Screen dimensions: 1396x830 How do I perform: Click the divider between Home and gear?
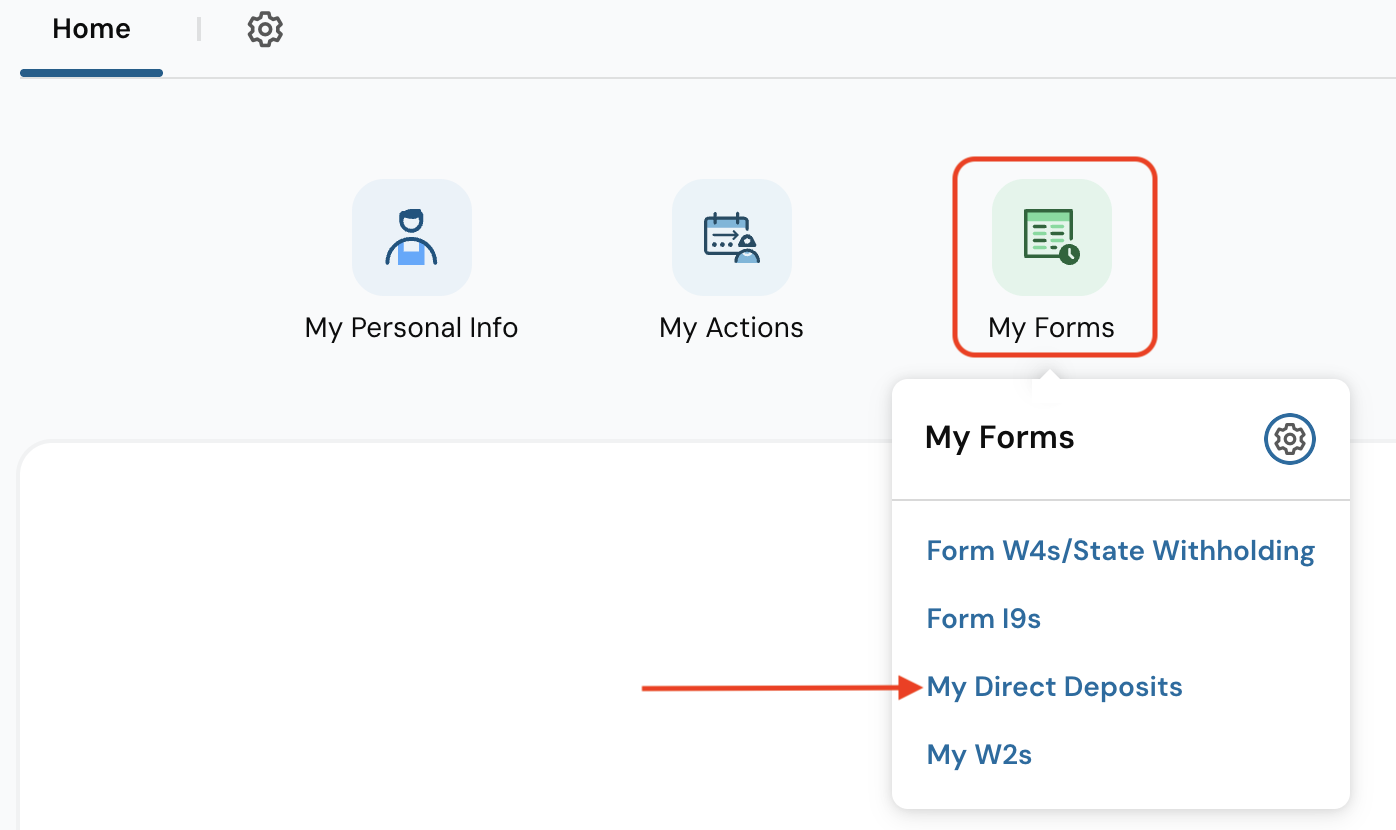click(199, 30)
